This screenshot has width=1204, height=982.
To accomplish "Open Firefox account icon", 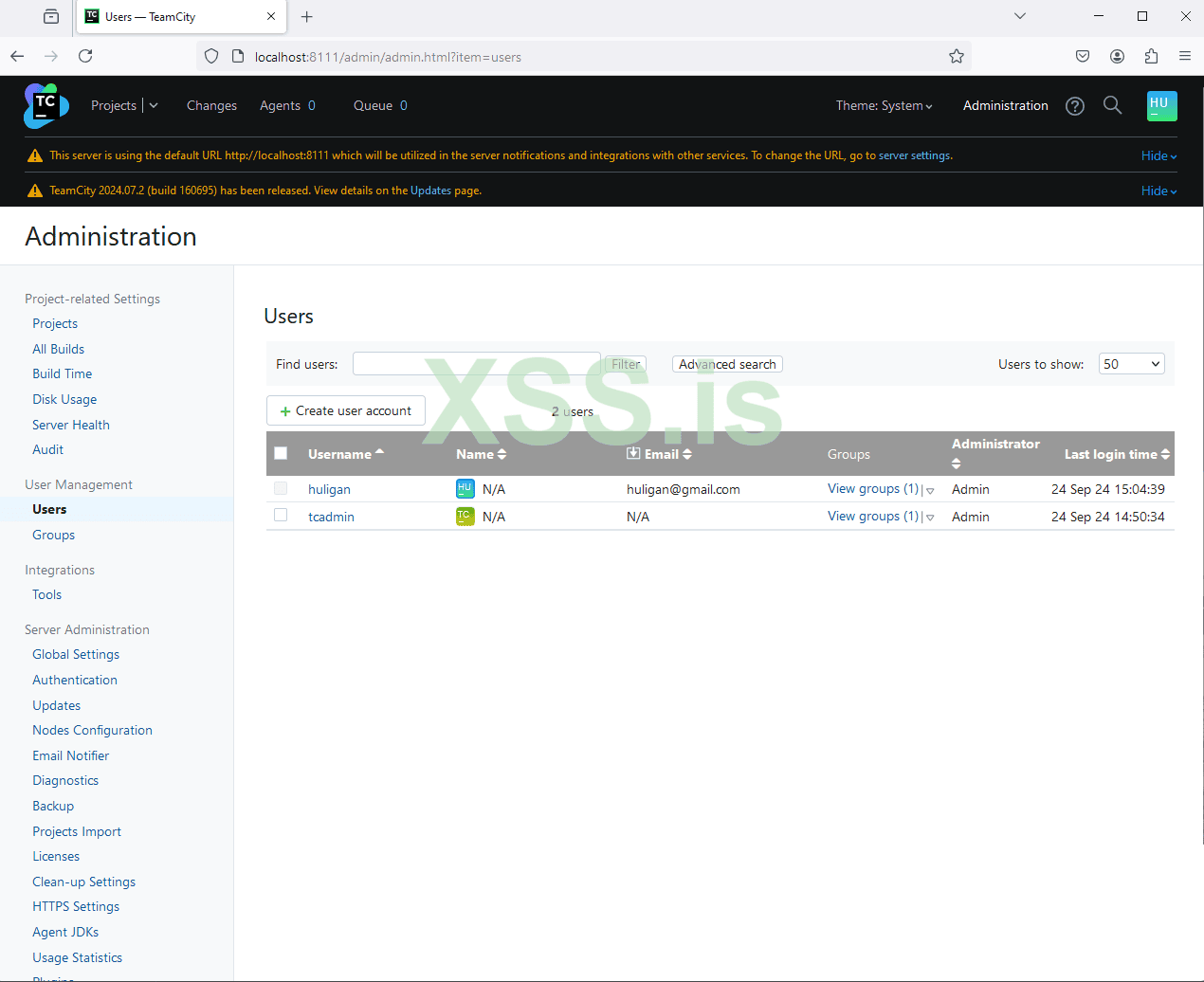I will pos(1117,57).
